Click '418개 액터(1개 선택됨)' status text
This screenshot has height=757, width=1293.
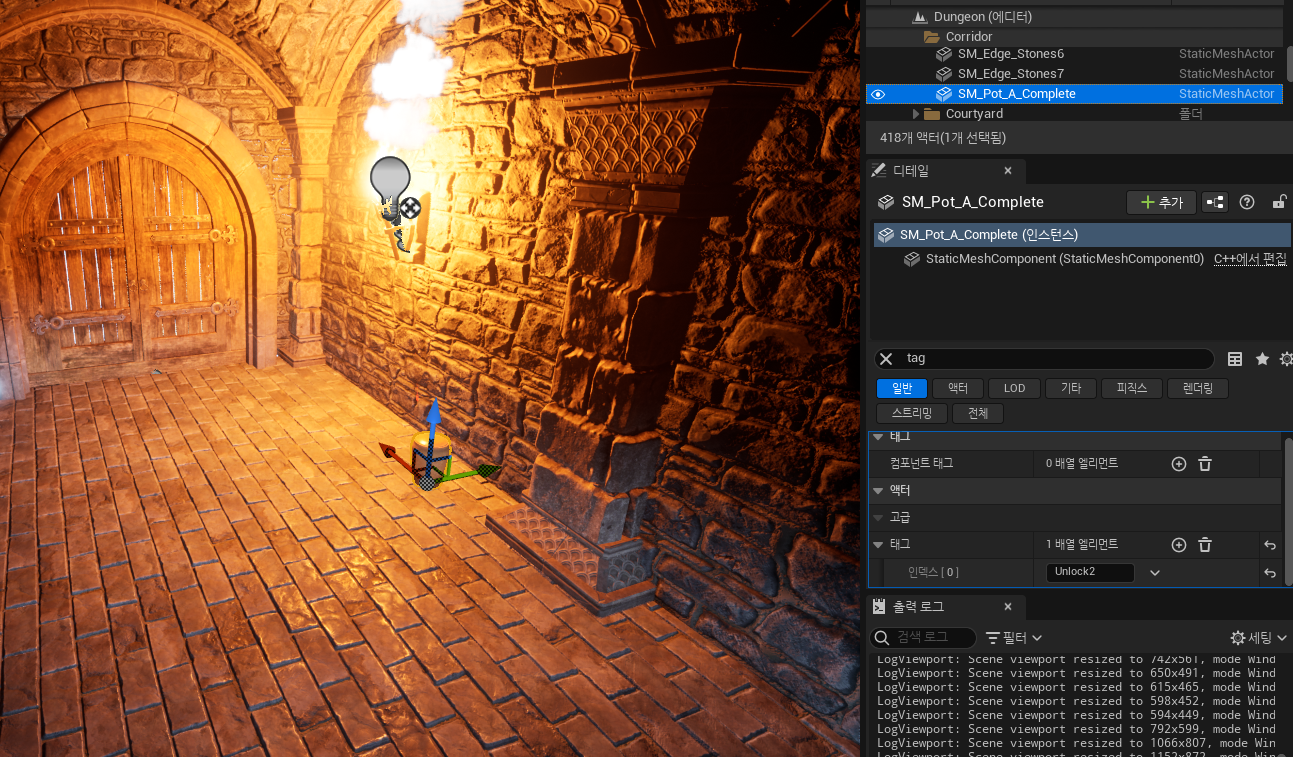coord(943,138)
